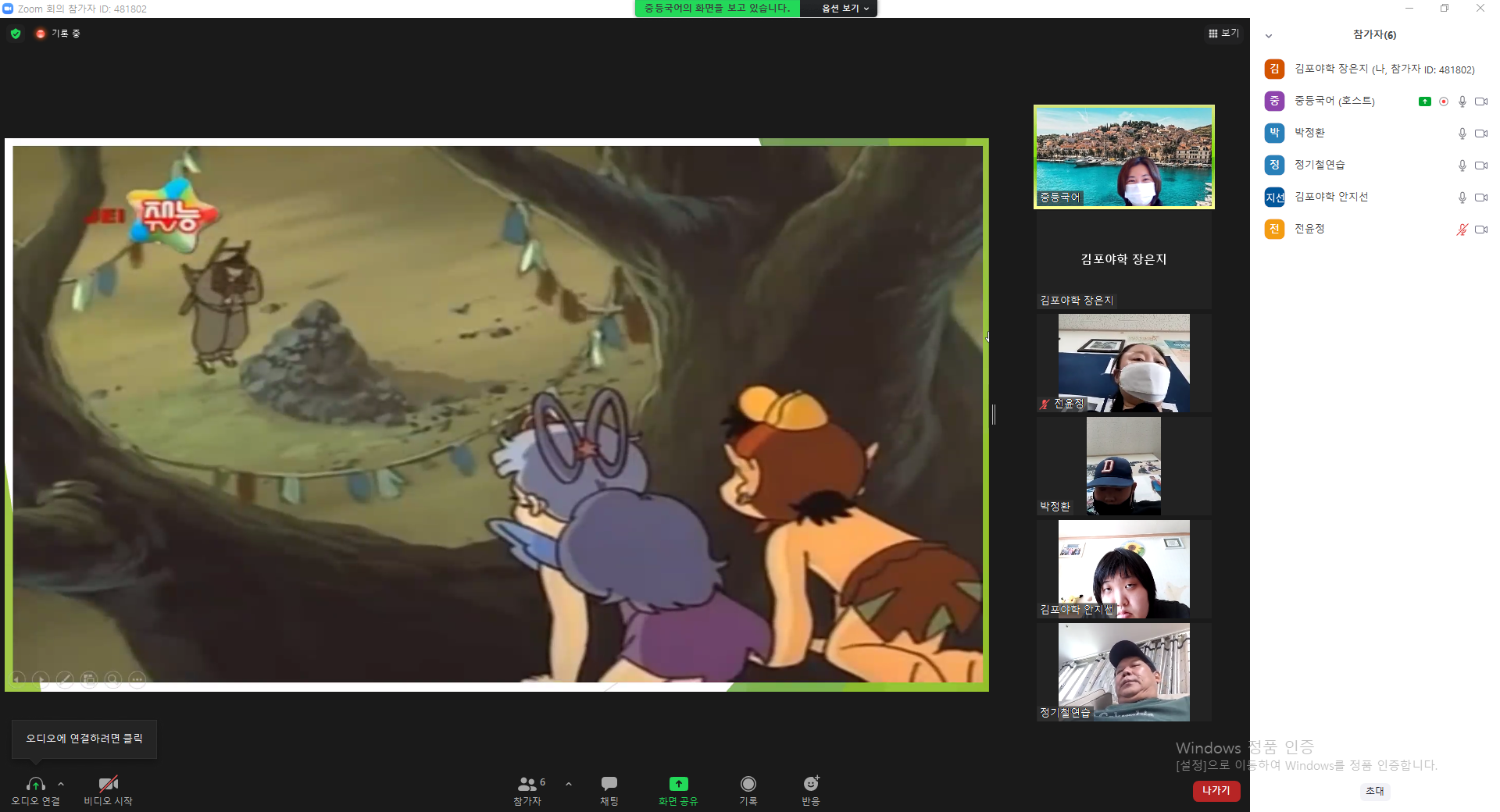Select 박정환 video thumbnail
Screen dimensions: 1500x812
click(x=1124, y=466)
